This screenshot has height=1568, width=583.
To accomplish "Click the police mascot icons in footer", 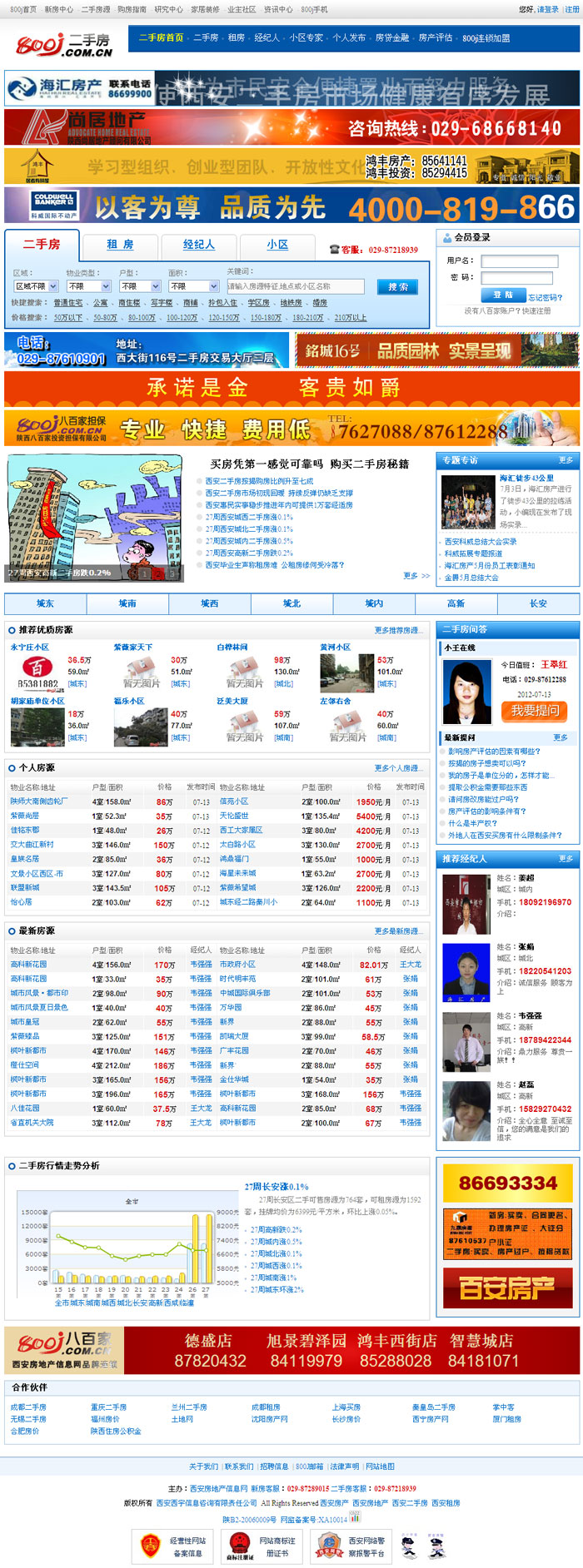I will pyautogui.click(x=422, y=1546).
